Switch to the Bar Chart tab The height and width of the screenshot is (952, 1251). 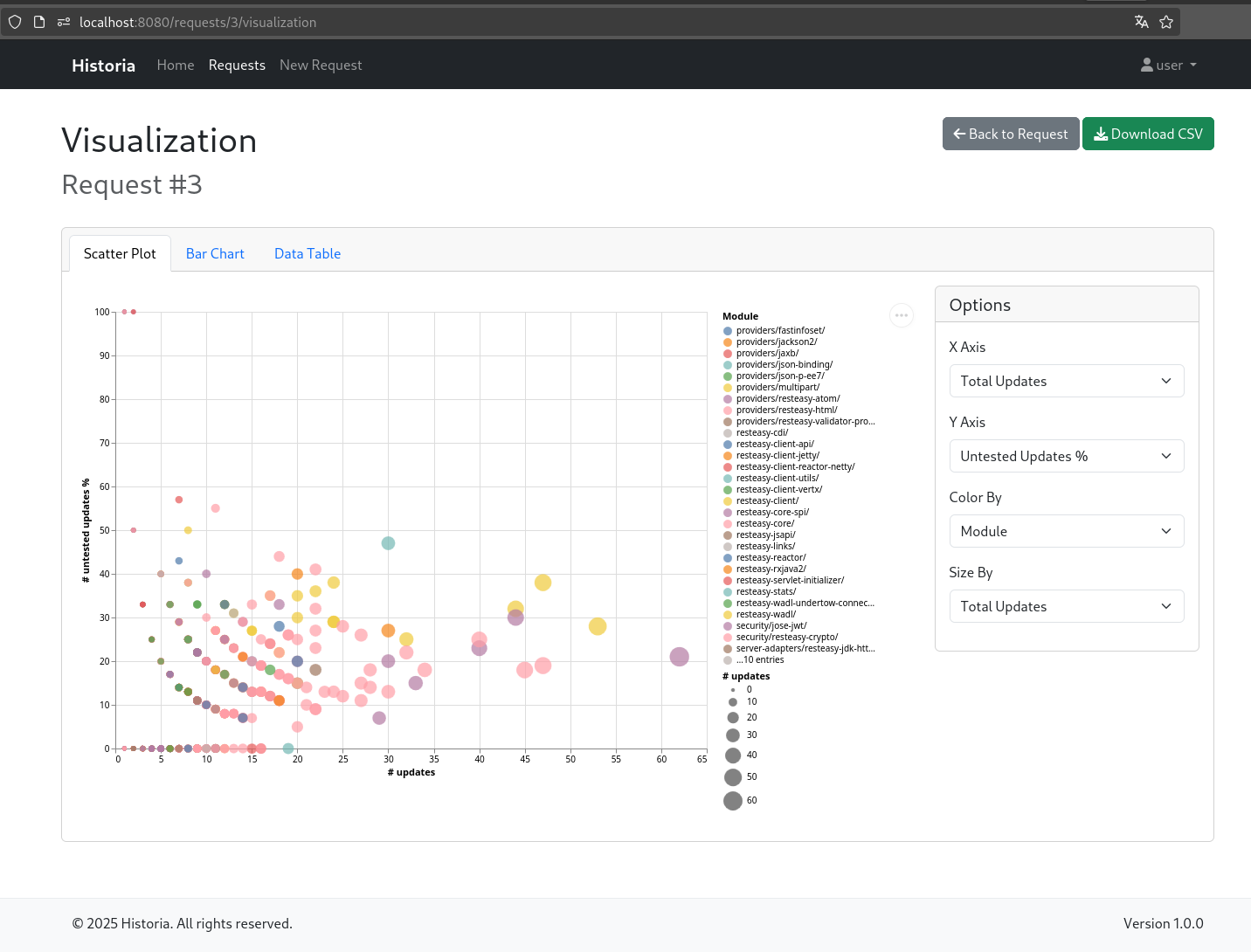coord(215,253)
